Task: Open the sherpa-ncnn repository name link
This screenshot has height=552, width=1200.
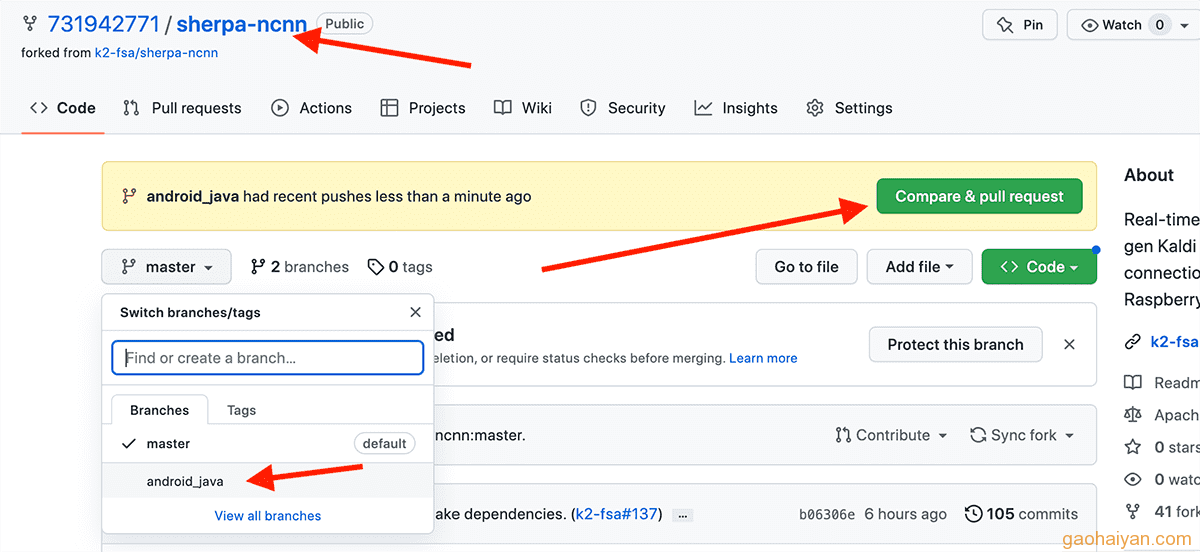Action: point(241,24)
